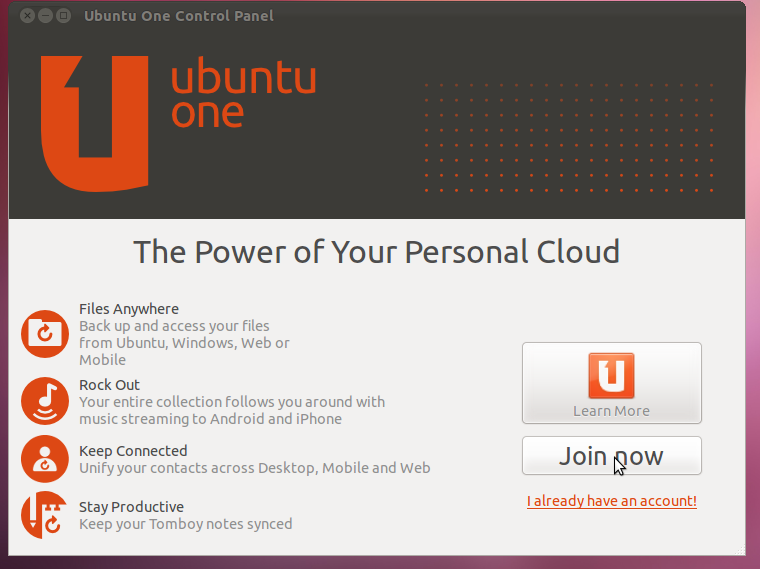Click the Files Anywhere folder sync icon
Screen dimensions: 760x569
pyautogui.click(x=45, y=334)
